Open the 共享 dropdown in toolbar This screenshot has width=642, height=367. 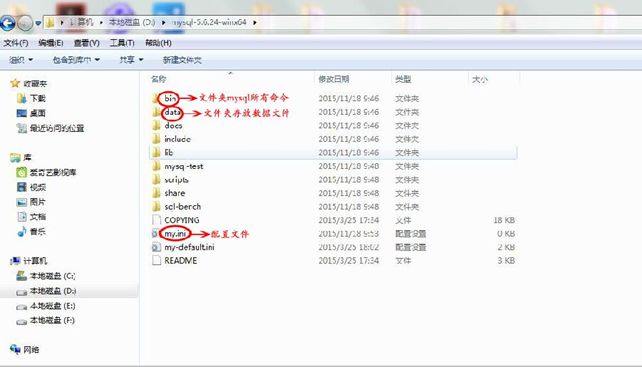(x=131, y=60)
